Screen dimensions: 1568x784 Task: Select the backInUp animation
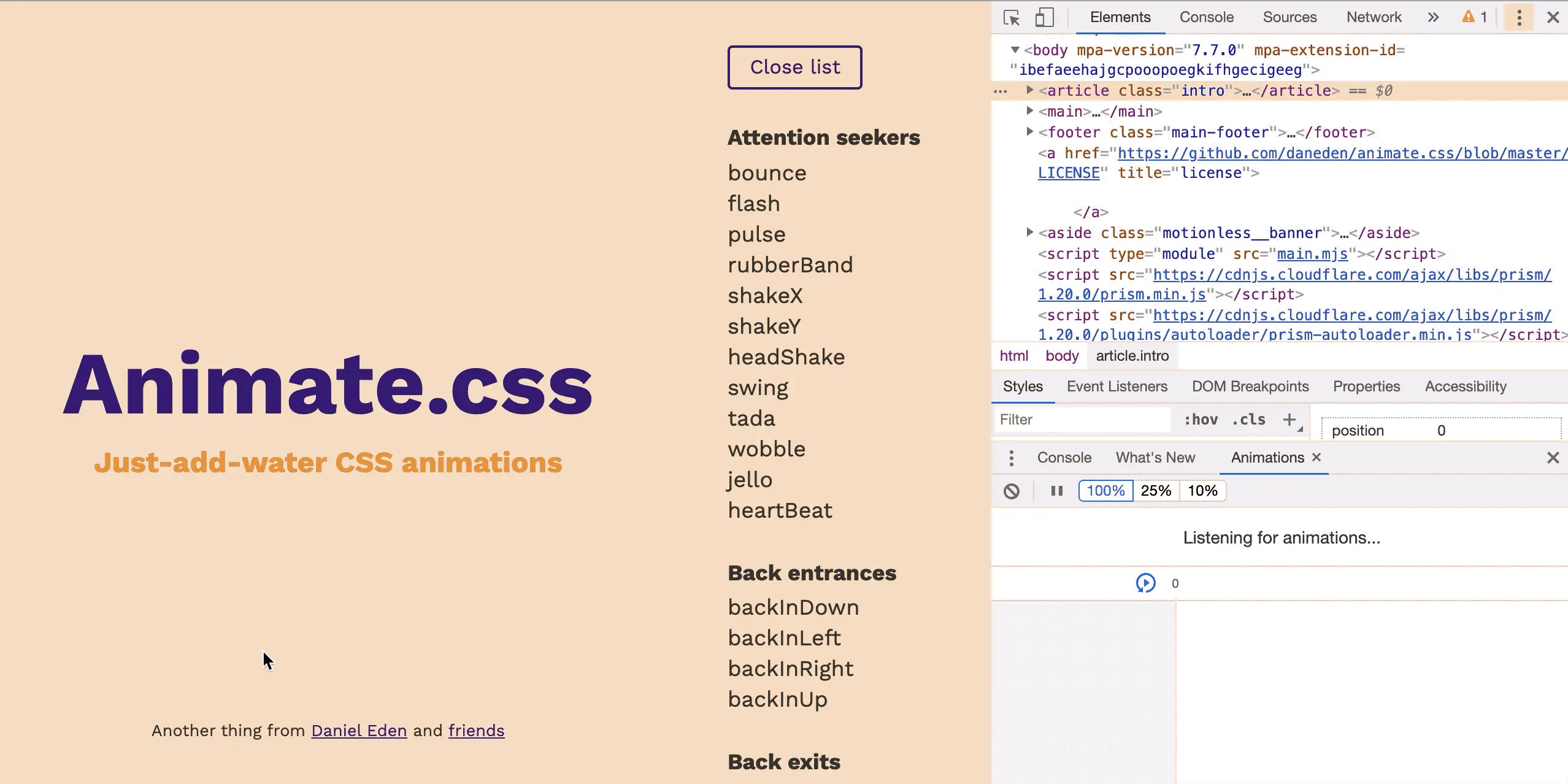click(x=777, y=699)
